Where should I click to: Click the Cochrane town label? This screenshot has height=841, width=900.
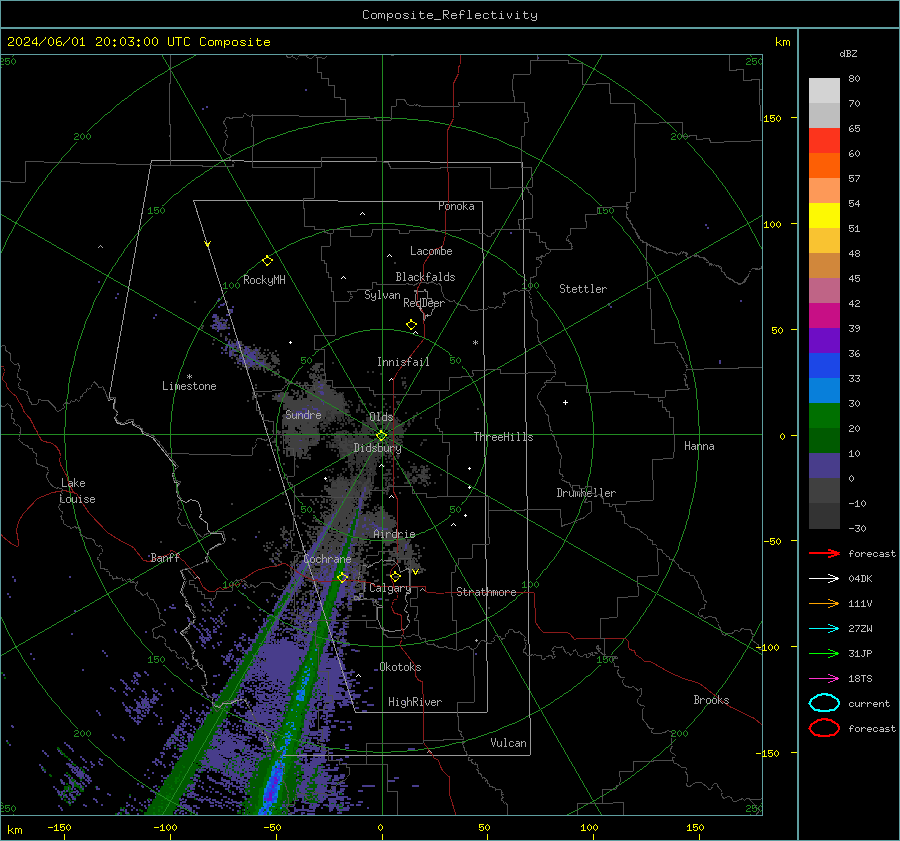point(327,559)
